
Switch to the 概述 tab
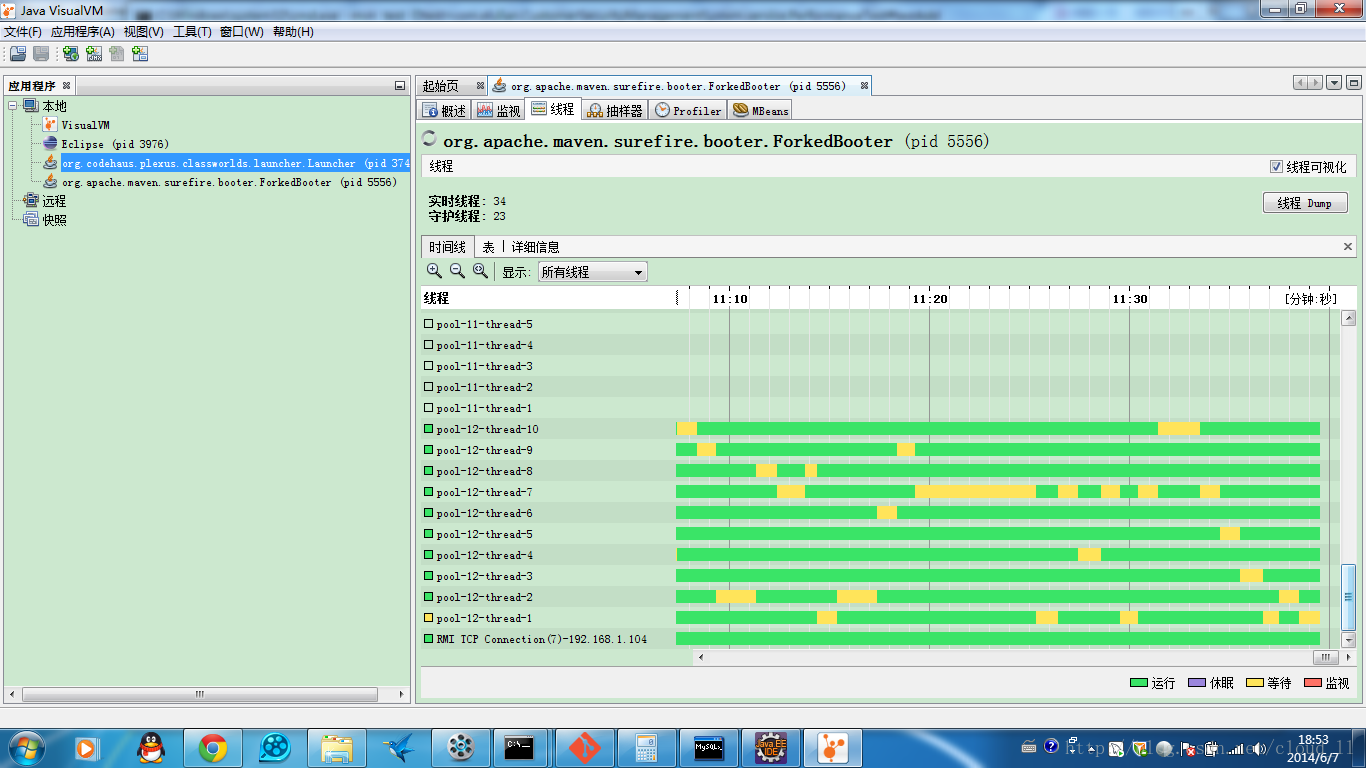coord(444,110)
